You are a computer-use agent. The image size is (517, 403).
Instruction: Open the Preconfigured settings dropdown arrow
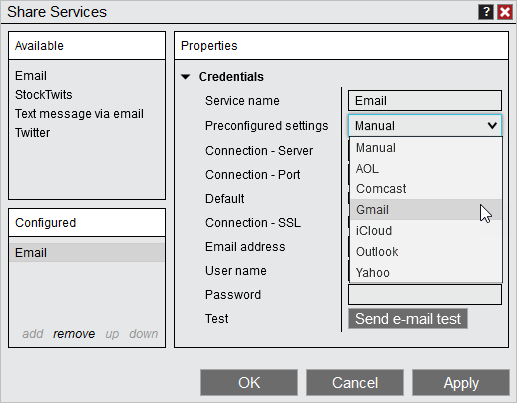(x=492, y=126)
